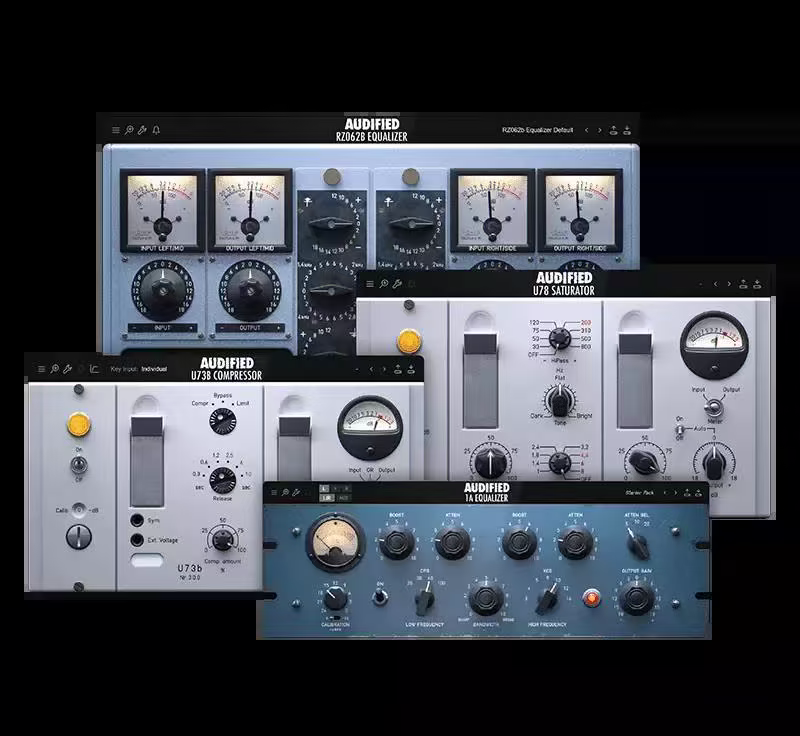Screen dimensions: 800x736
Task: Click the yellow power lamp in U73B Compressor
Action: [x=79, y=425]
